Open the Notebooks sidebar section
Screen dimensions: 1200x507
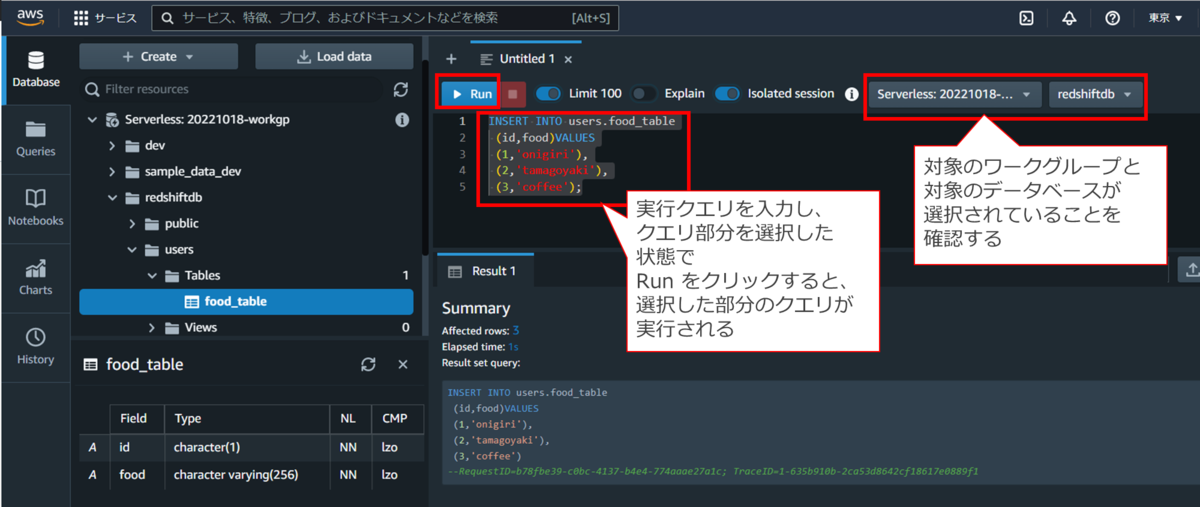[x=36, y=207]
